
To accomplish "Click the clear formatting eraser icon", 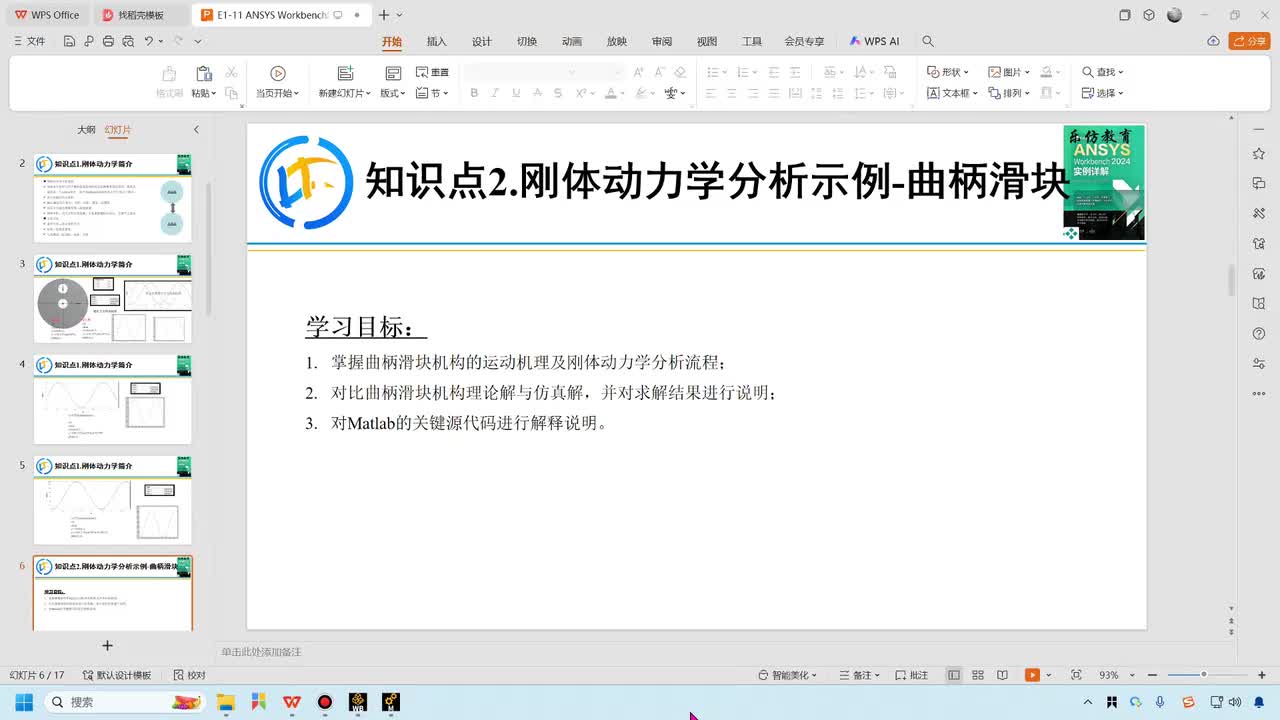I will pyautogui.click(x=680, y=72).
